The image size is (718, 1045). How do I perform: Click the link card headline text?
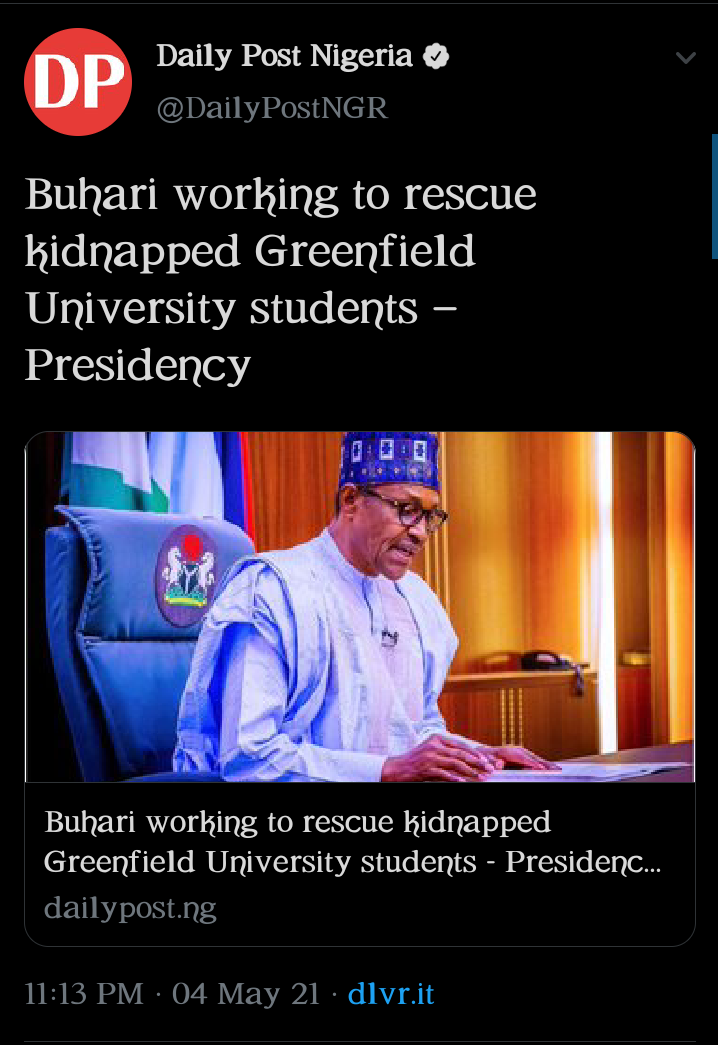(x=353, y=842)
